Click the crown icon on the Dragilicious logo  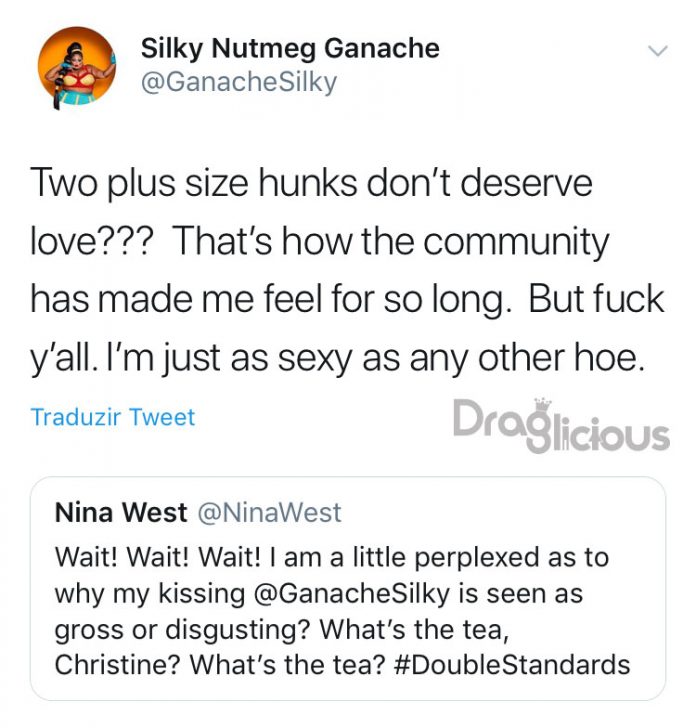tap(542, 403)
